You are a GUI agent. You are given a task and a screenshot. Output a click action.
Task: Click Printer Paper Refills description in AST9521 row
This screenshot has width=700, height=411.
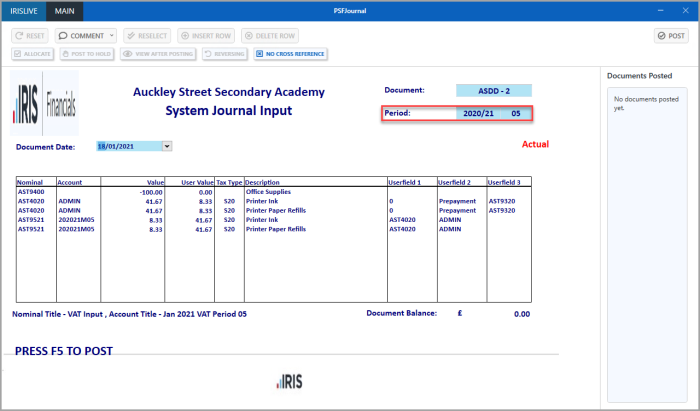[276, 229]
